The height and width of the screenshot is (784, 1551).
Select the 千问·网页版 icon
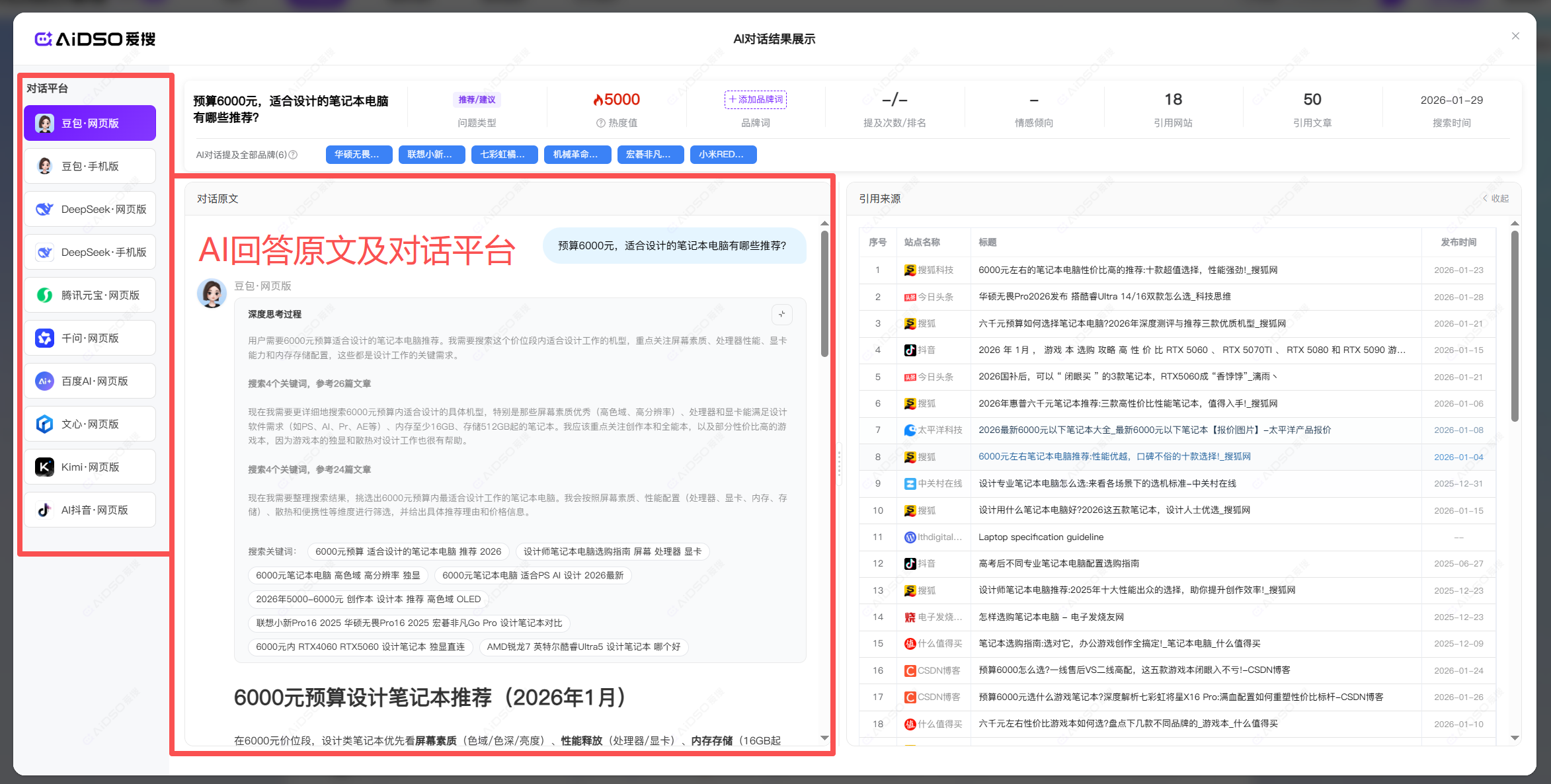(44, 338)
